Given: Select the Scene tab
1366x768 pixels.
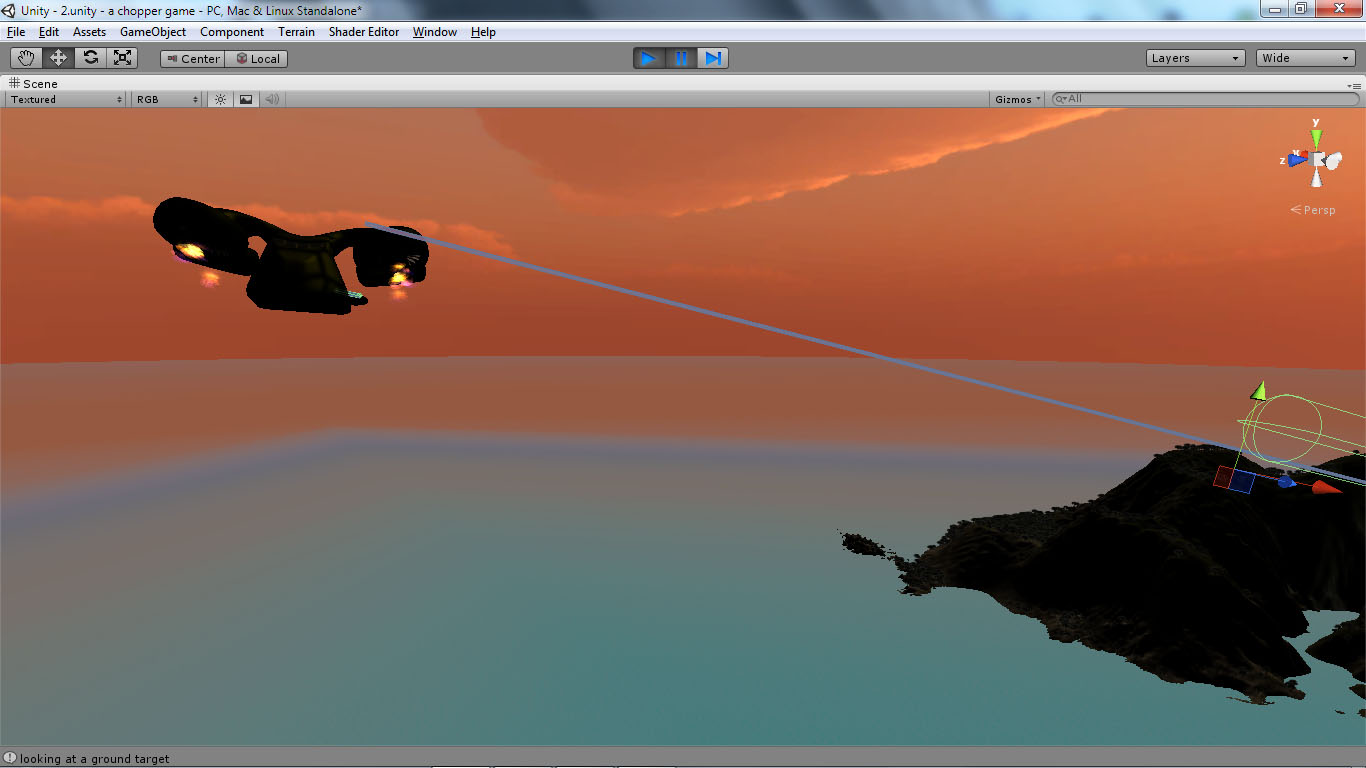Looking at the screenshot, I should [x=34, y=84].
